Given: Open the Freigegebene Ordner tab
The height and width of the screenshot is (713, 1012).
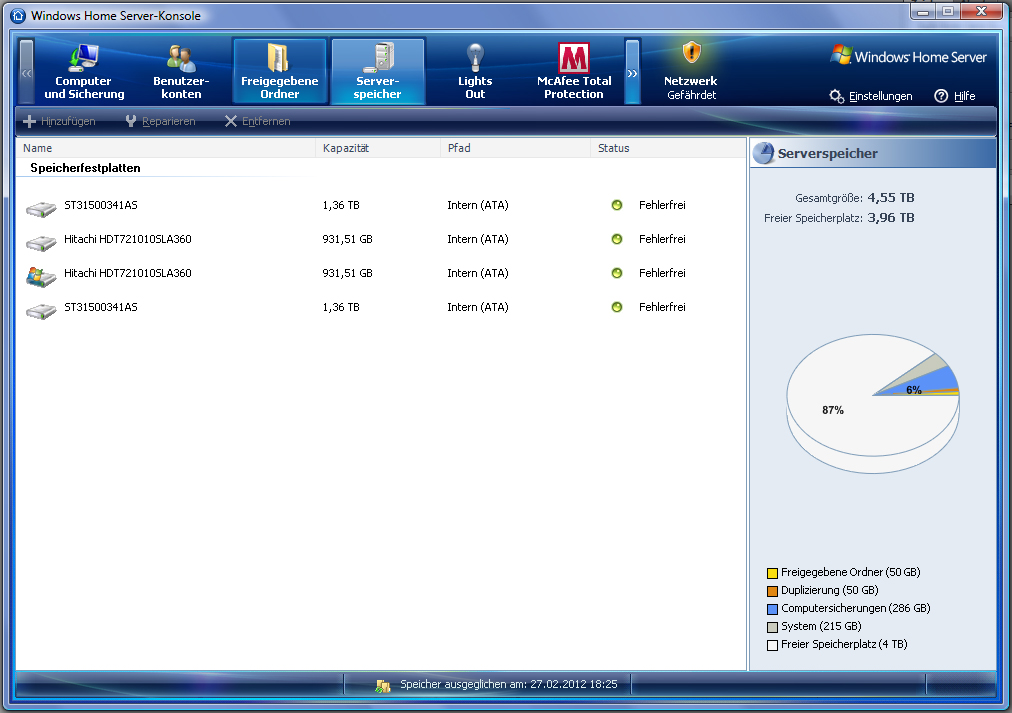Looking at the screenshot, I should click(x=279, y=71).
